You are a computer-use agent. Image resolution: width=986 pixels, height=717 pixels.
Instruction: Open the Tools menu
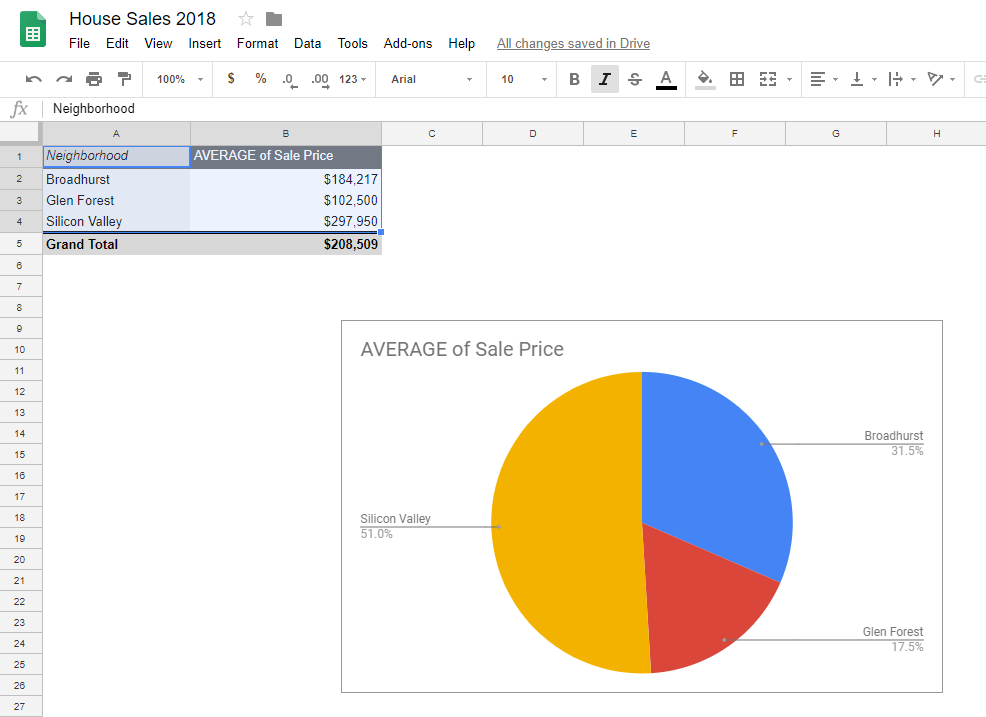click(352, 43)
